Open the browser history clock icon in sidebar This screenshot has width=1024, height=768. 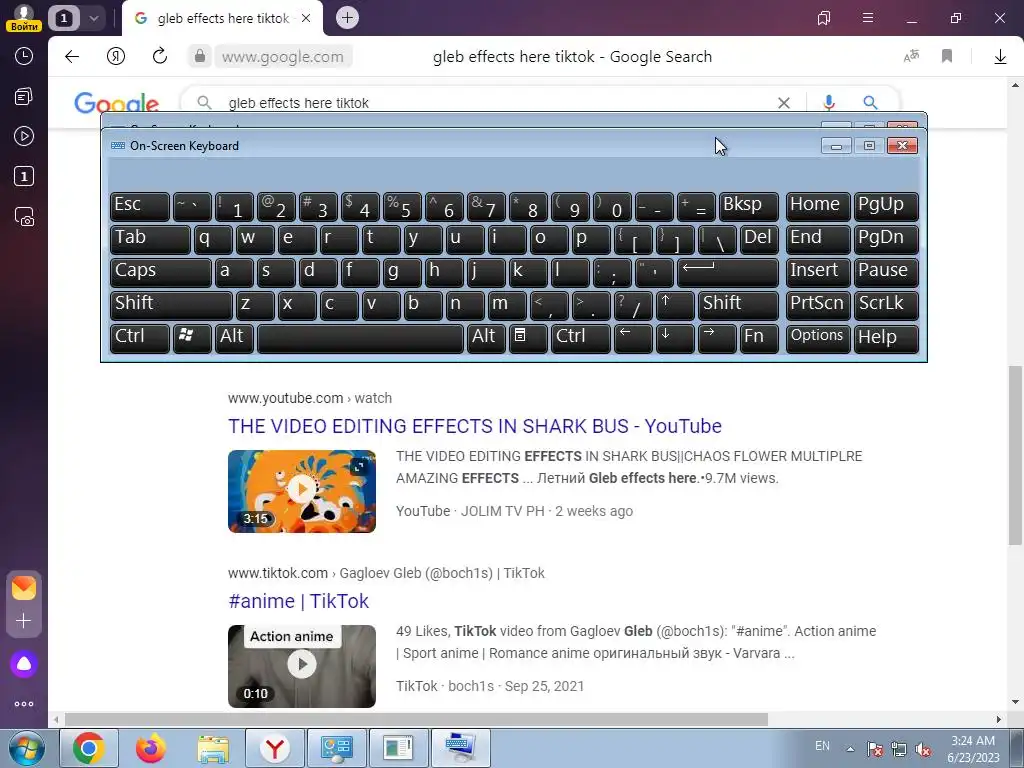coord(24,57)
